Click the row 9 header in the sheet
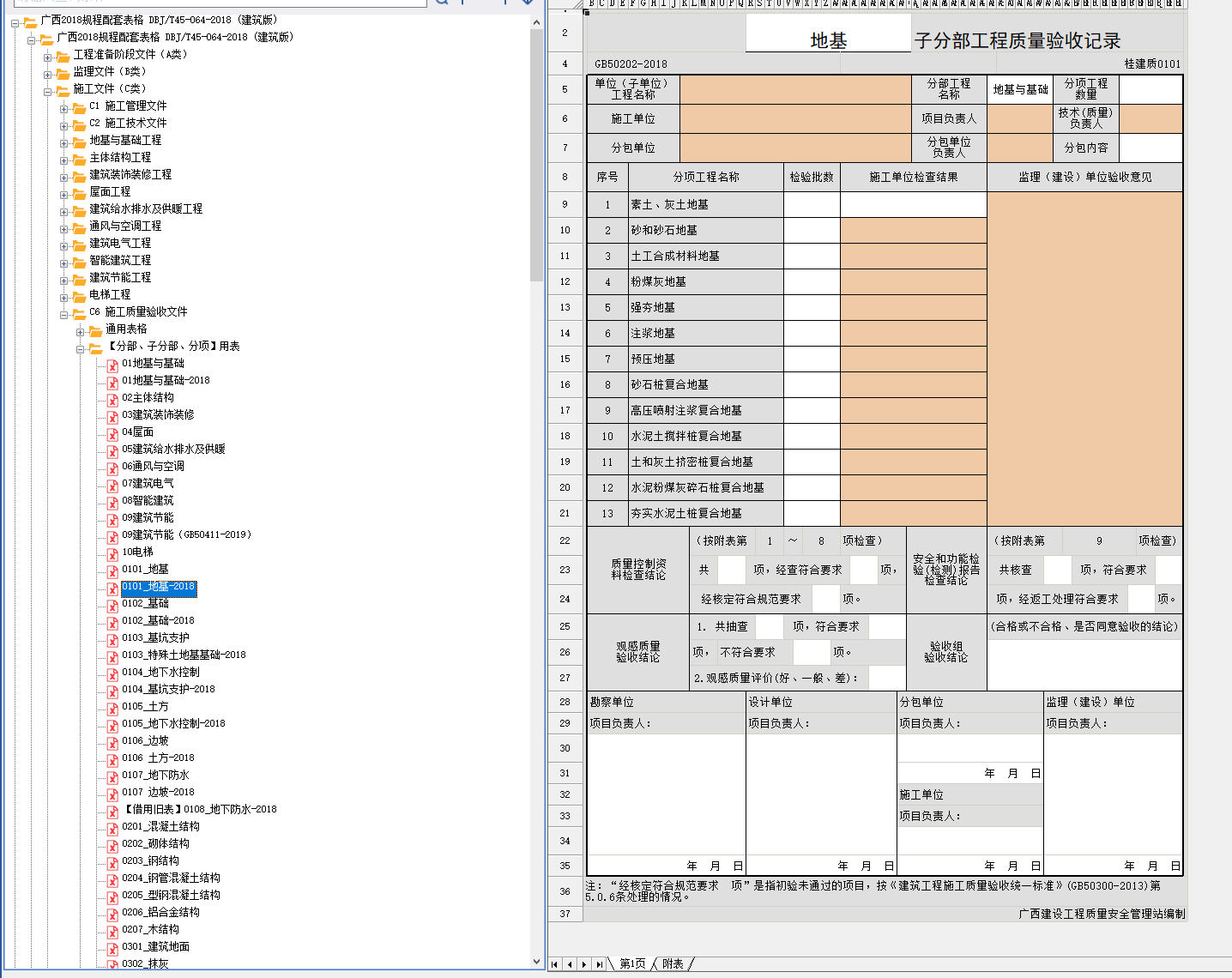The width and height of the screenshot is (1232, 978). point(565,204)
